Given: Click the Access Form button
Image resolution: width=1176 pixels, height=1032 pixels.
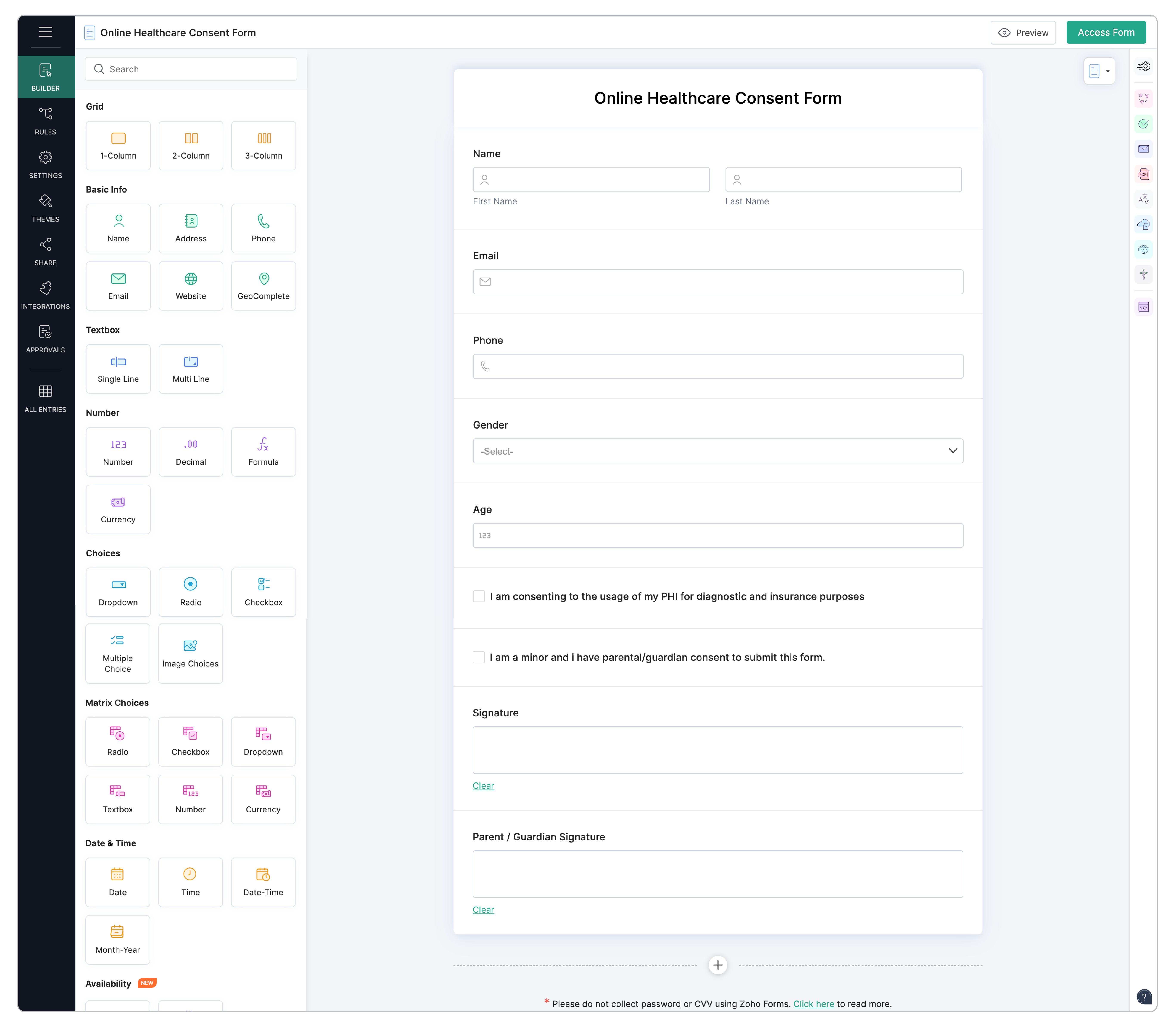Looking at the screenshot, I should click(1106, 32).
